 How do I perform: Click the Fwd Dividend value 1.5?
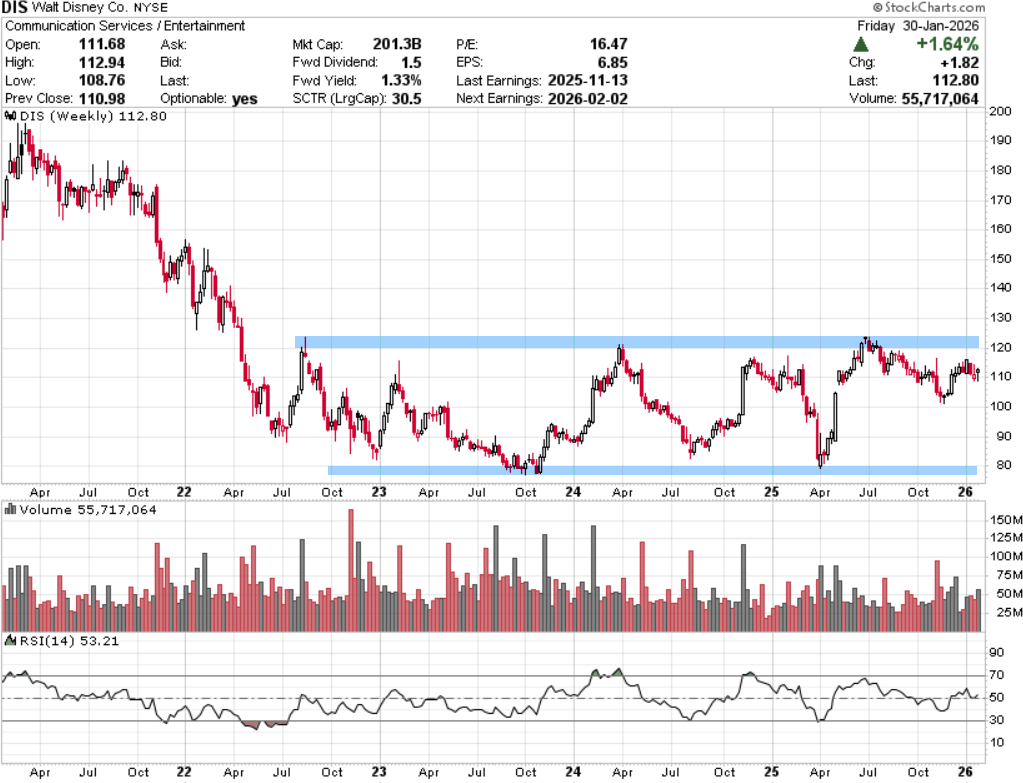(x=411, y=63)
